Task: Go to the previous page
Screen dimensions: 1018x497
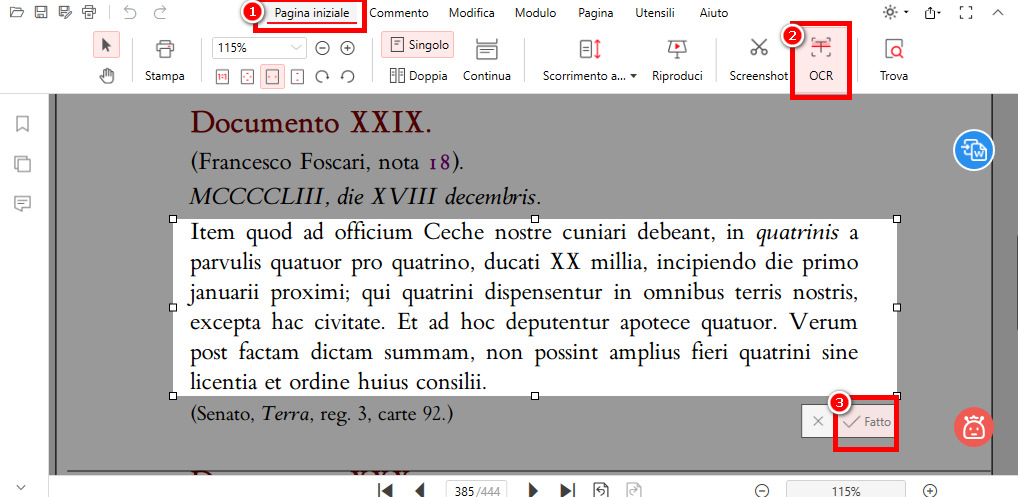Action: coord(419,490)
